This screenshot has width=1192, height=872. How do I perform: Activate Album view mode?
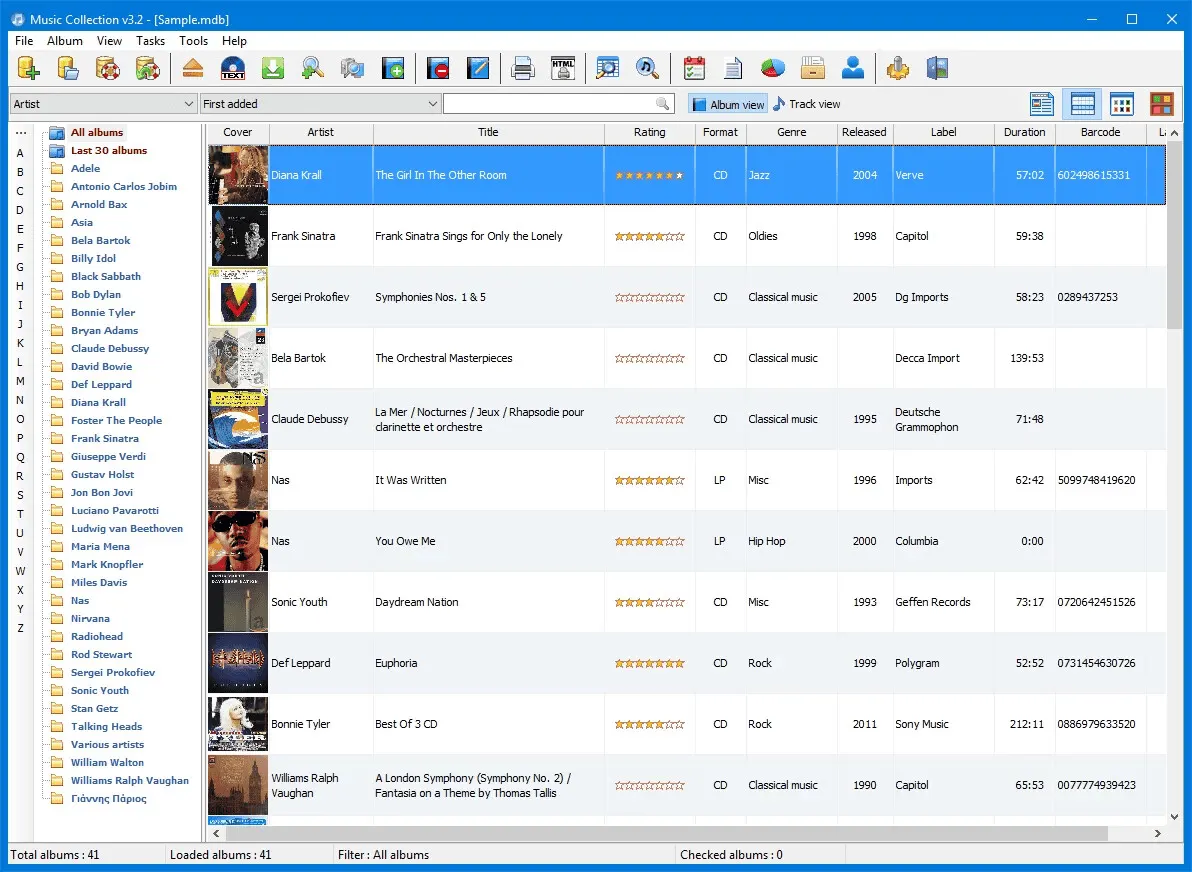pyautogui.click(x=727, y=103)
